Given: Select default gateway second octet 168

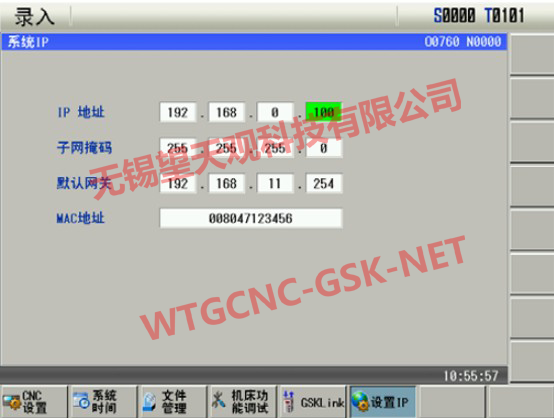Looking at the screenshot, I should pos(226,183).
